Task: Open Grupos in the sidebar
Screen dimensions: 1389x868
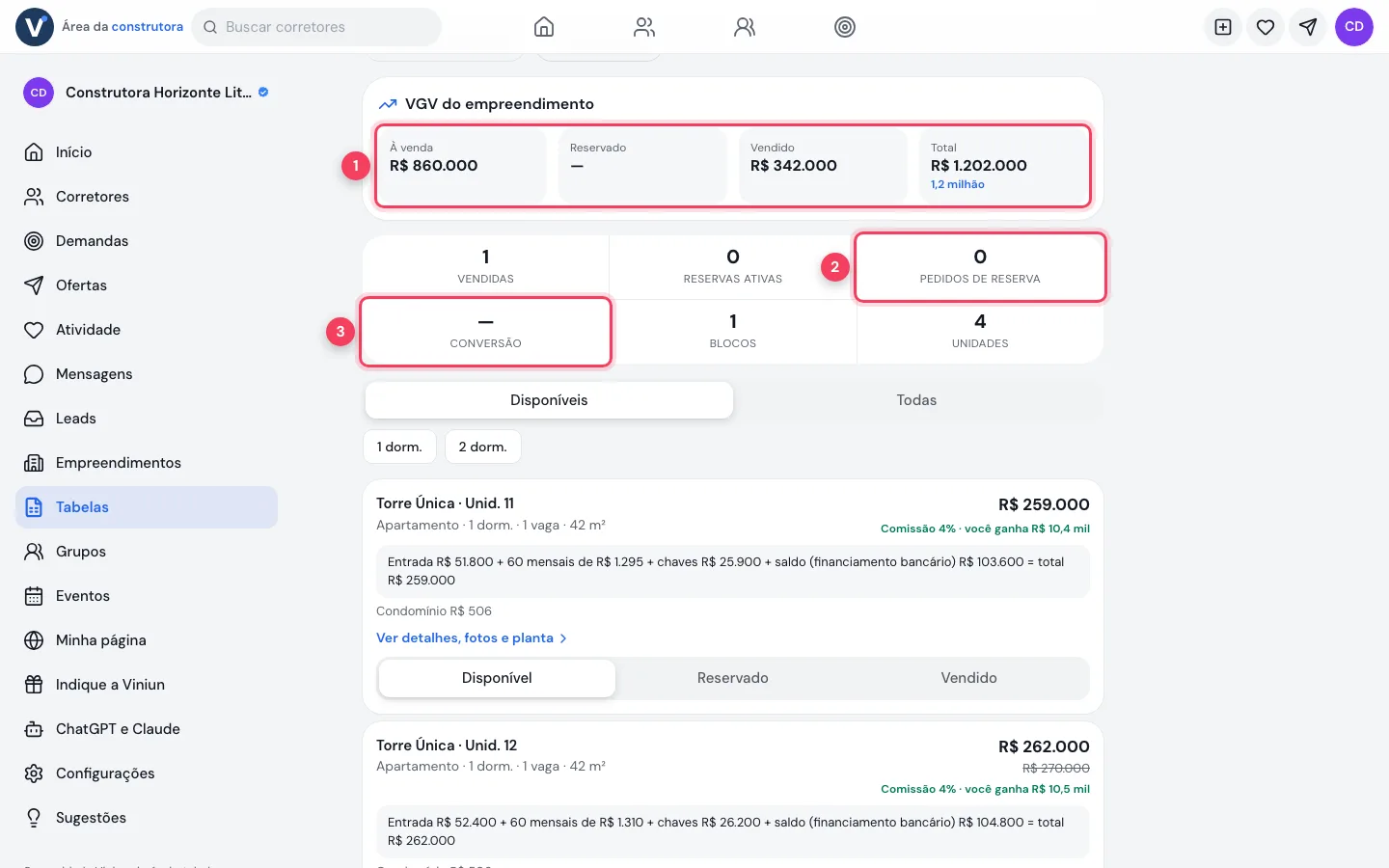Action: click(x=147, y=552)
